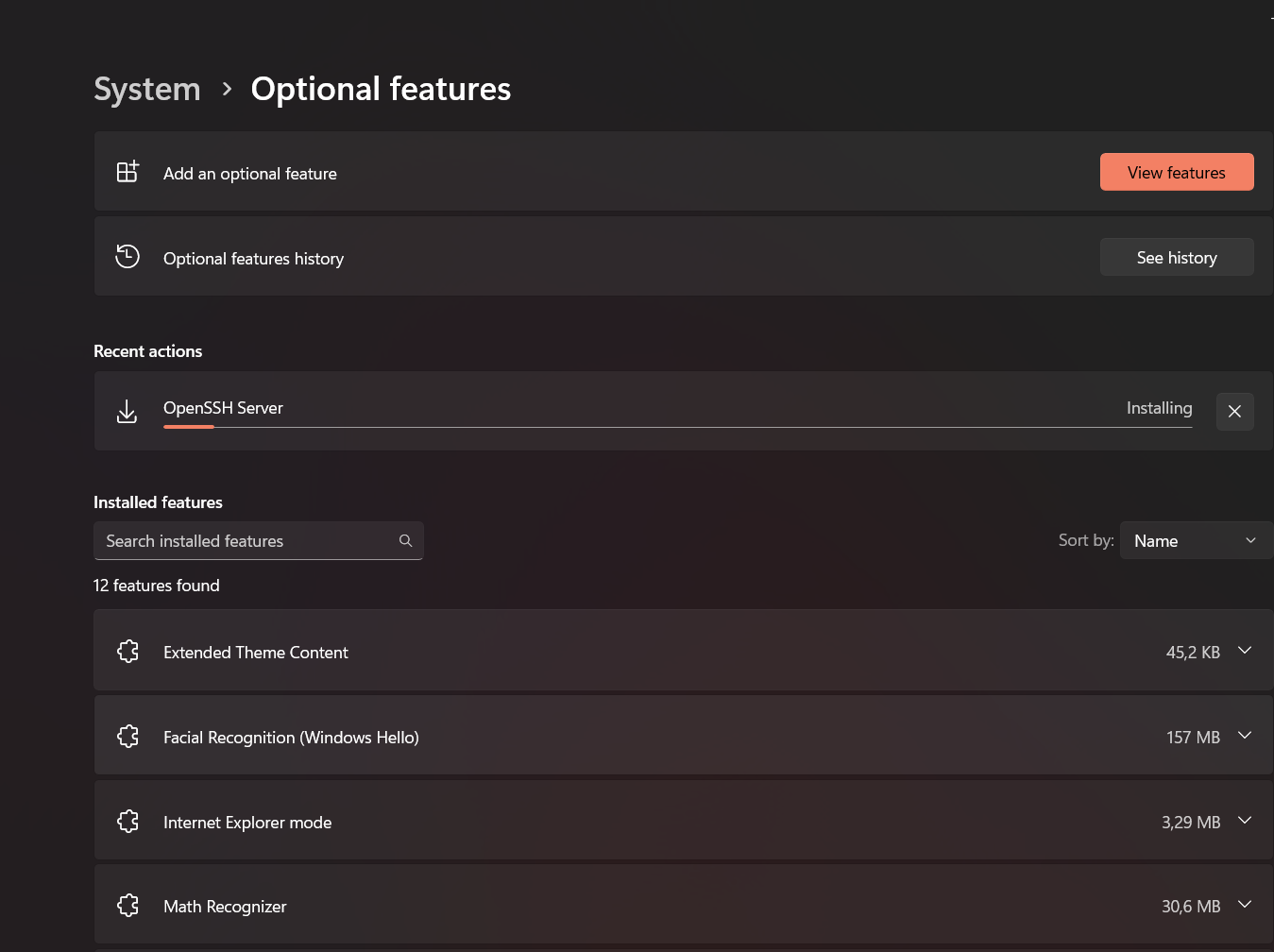
Task: Click the Add an optional feature grid icon
Action: 127,172
